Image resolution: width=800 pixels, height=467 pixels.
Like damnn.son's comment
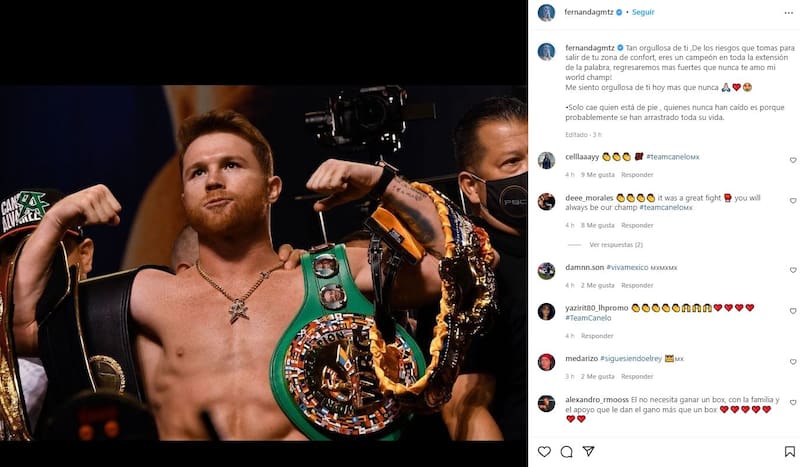click(793, 271)
